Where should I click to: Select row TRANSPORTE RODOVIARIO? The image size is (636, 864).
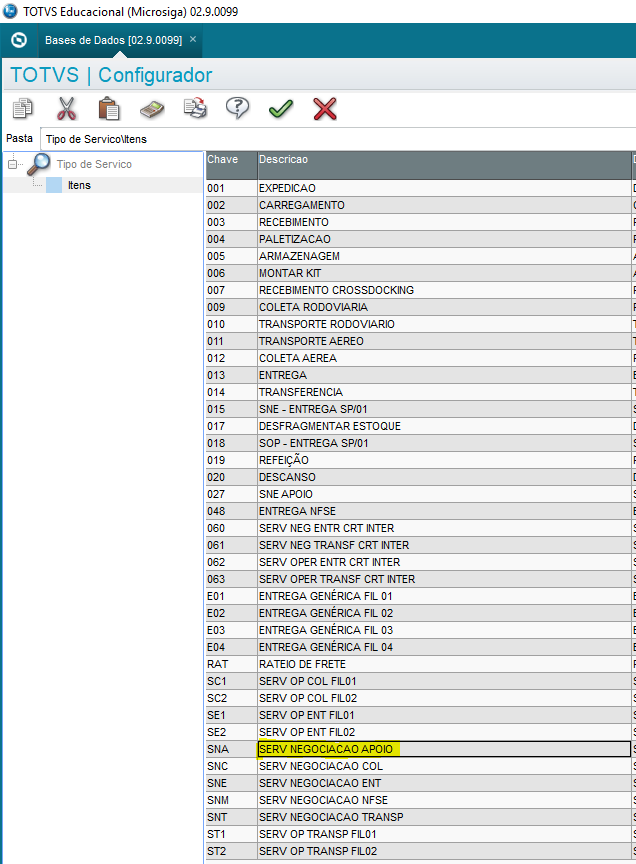point(419,324)
